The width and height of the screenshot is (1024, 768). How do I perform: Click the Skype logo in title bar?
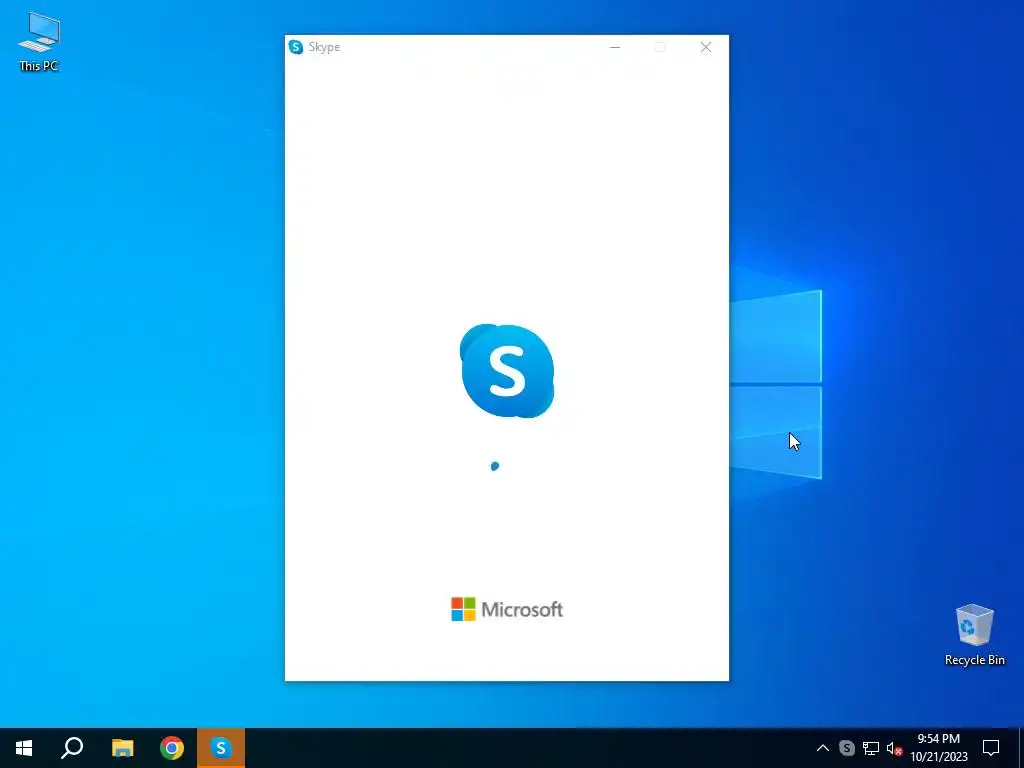click(x=296, y=47)
